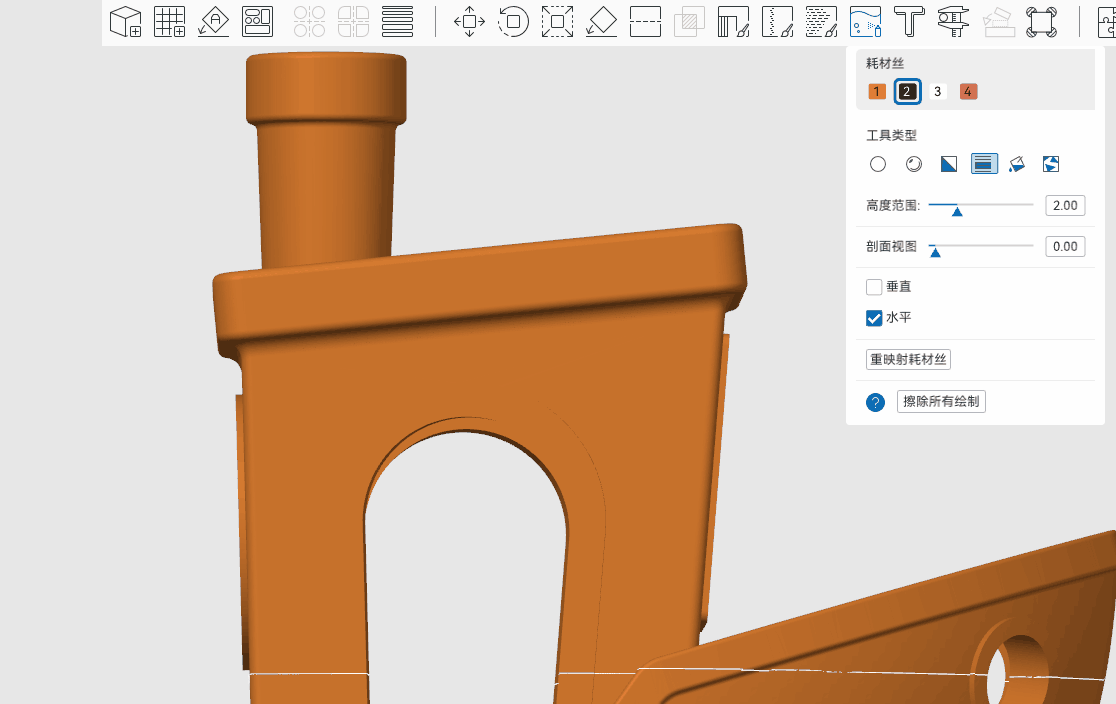
Task: Open the Seam painting tool
Action: [x=777, y=21]
